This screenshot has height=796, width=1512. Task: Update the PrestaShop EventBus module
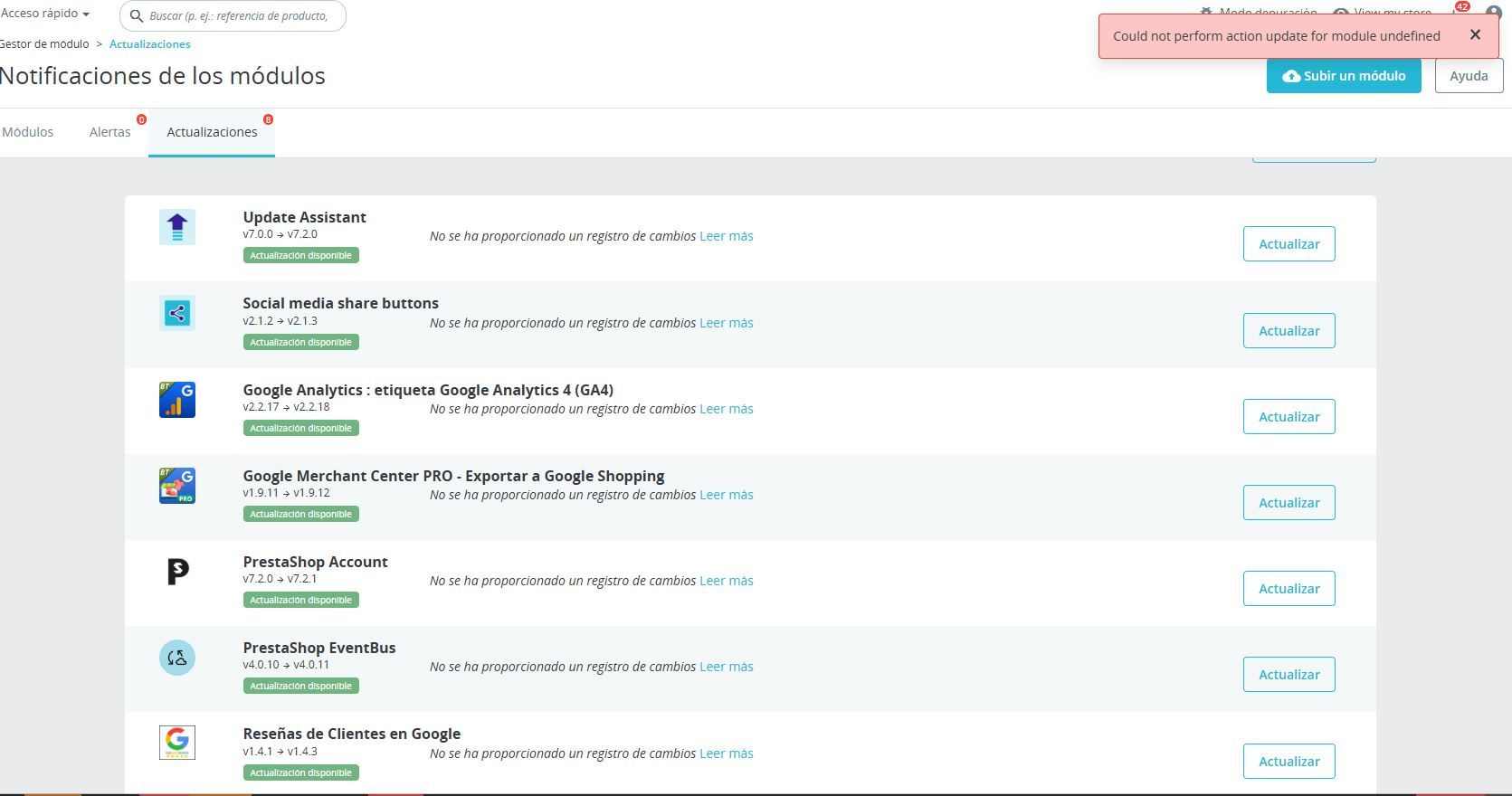(1289, 675)
